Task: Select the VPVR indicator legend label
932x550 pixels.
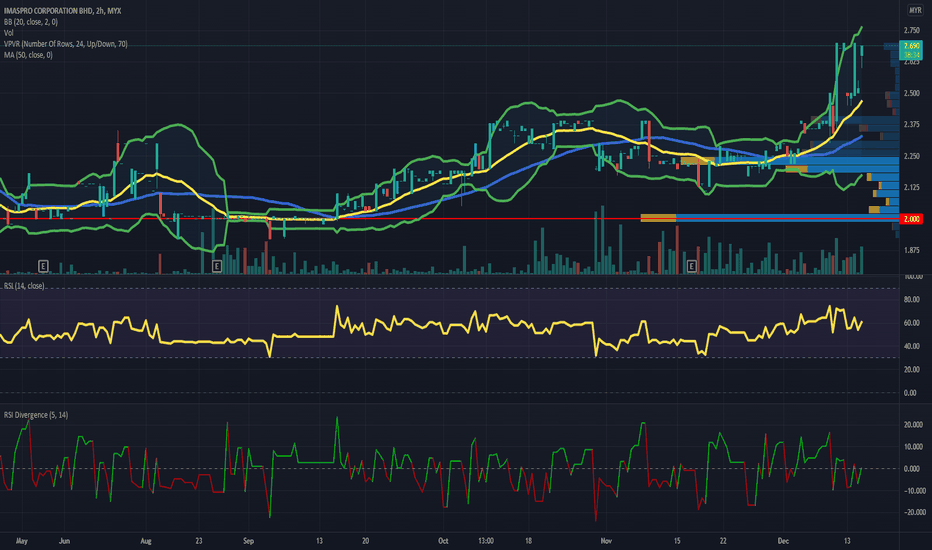Action: (65, 44)
